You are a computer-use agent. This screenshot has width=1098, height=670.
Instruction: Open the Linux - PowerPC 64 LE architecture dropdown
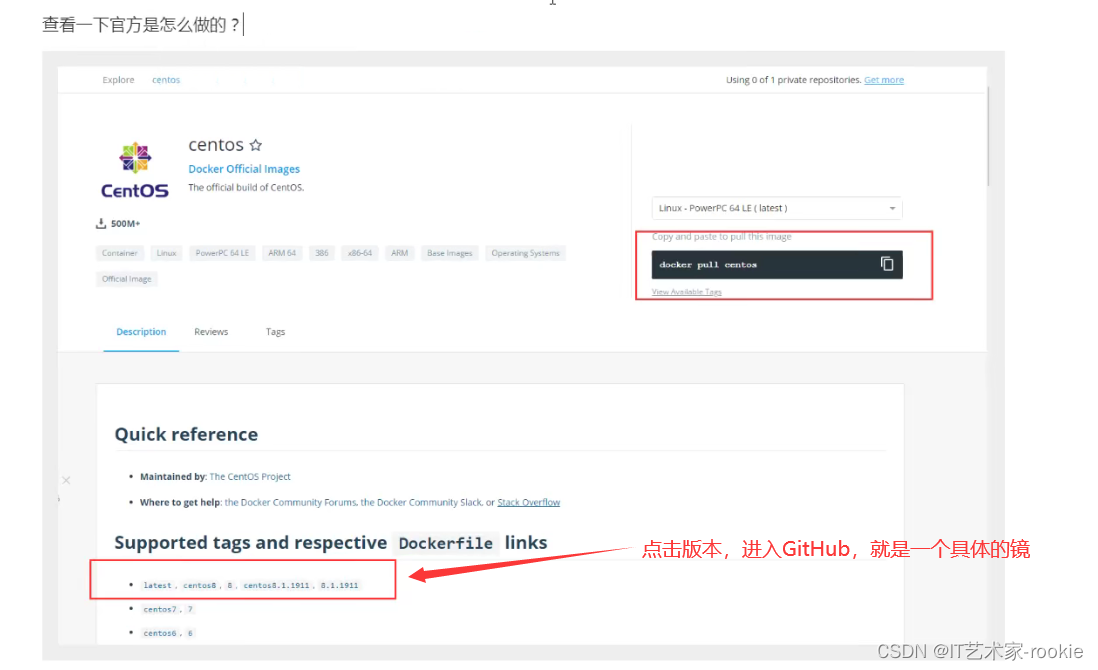coord(777,208)
